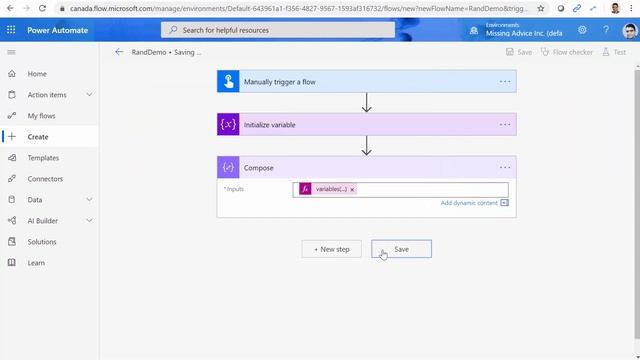Viewport: 640px width, 360px height.
Task: Open the app launcher waffle icon
Action: coord(11,30)
